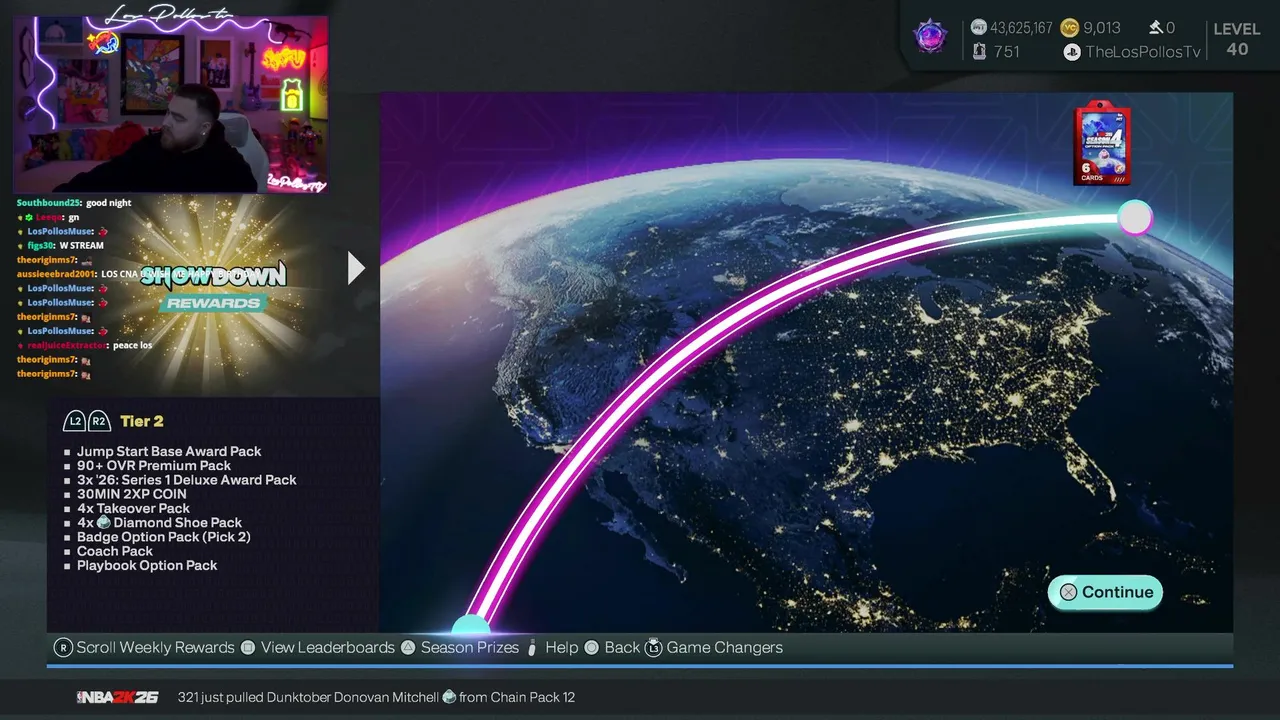Select Jump Start Base Award Pack
This screenshot has width=1280, height=720.
click(x=169, y=452)
